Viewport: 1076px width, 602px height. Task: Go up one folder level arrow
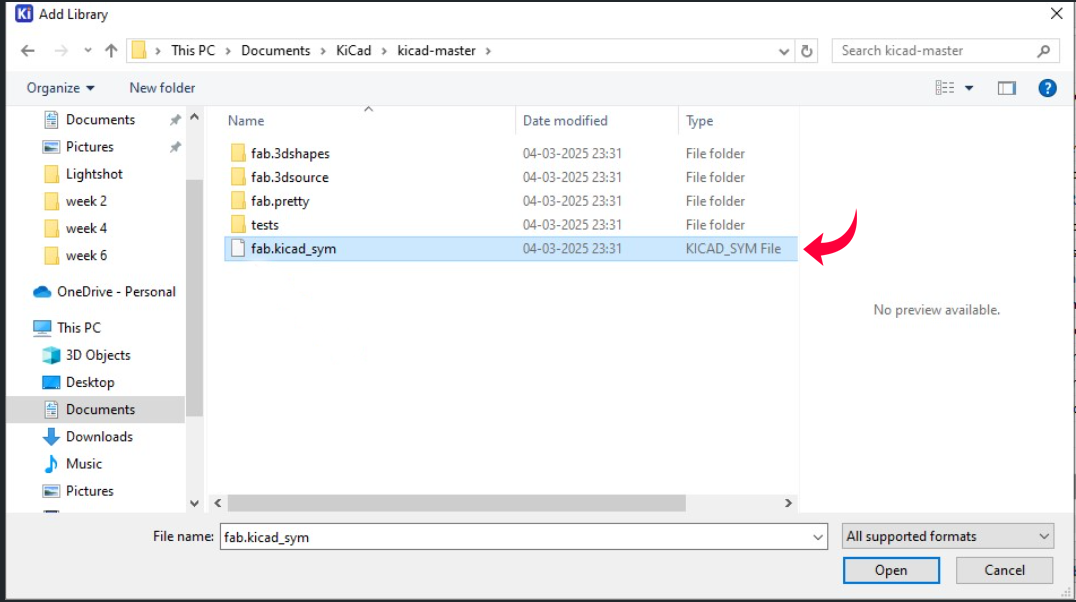[x=111, y=51]
